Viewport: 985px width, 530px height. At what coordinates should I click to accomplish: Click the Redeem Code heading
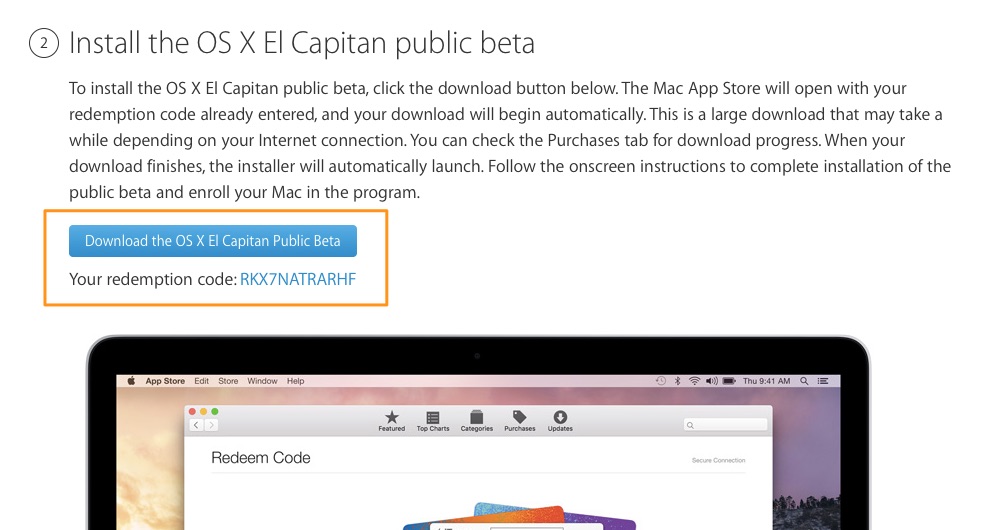click(x=261, y=458)
